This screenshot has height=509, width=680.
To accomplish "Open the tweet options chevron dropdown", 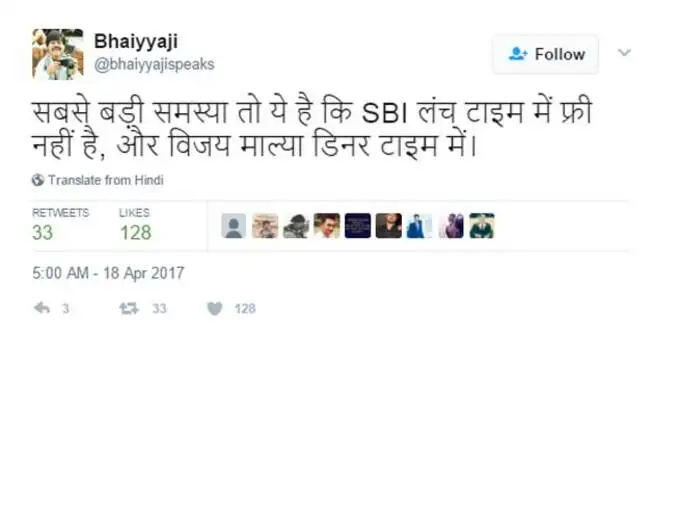I will point(624,52).
